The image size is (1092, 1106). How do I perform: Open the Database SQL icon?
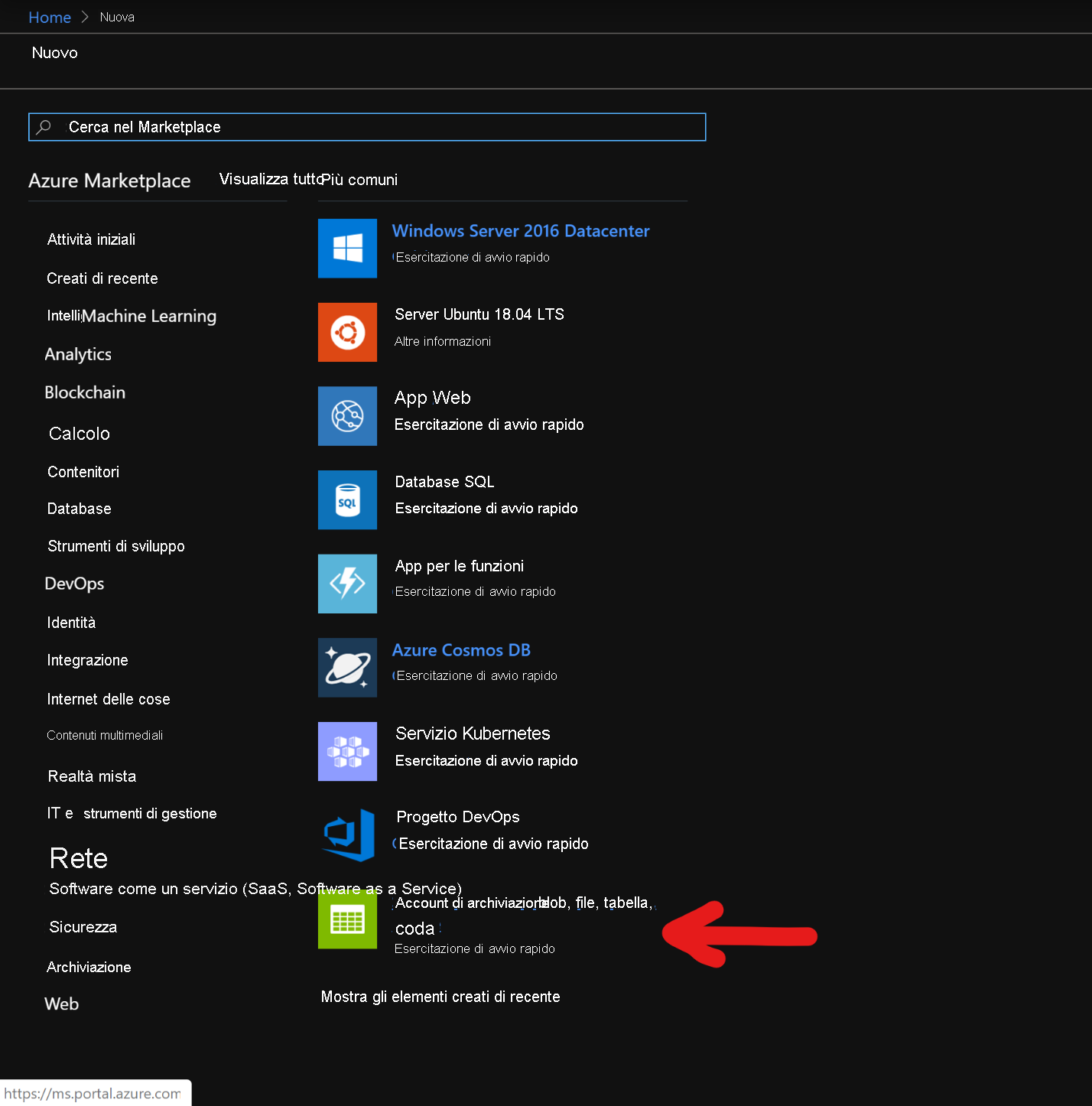click(x=347, y=500)
